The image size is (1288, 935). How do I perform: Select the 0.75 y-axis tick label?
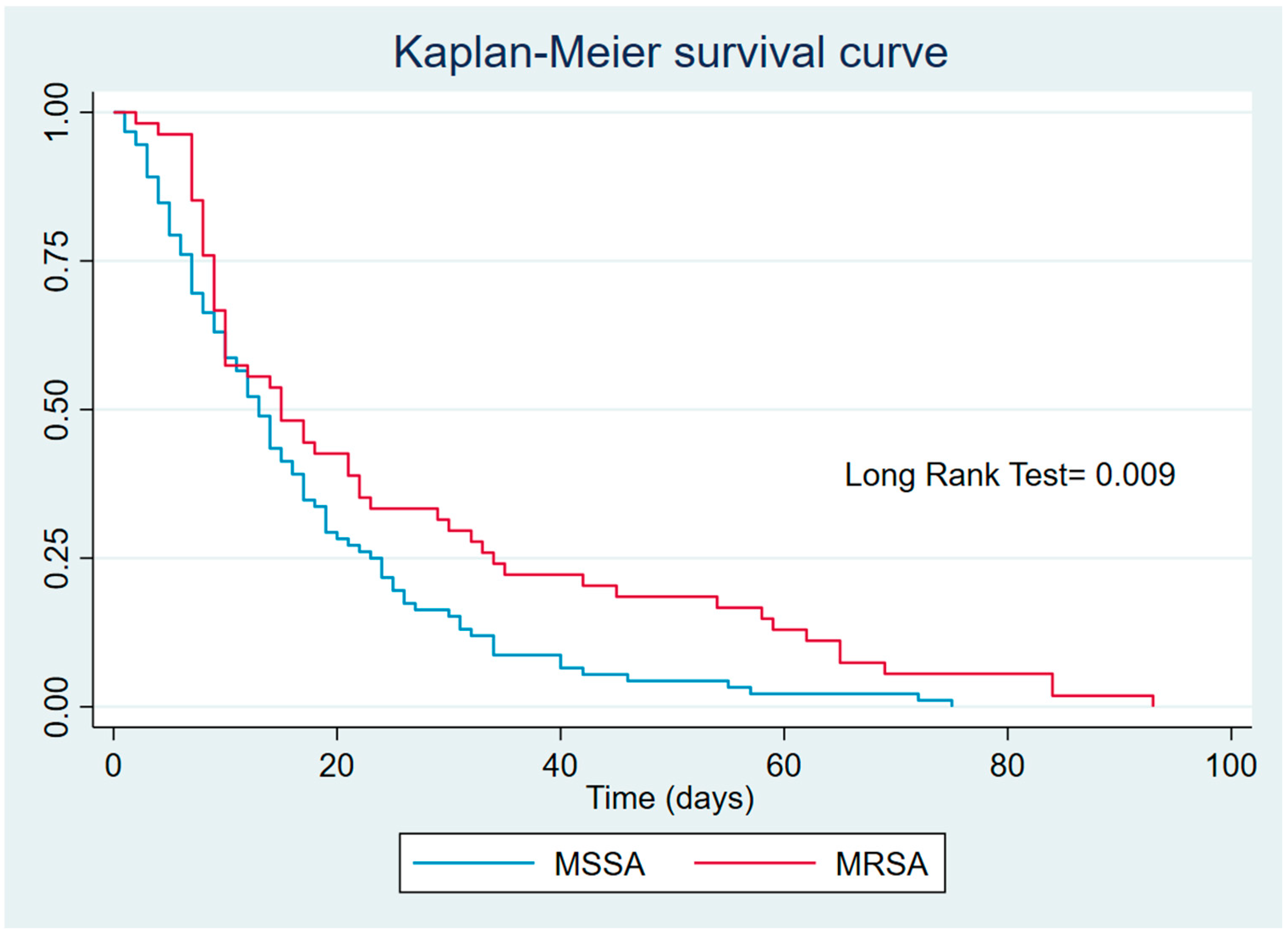[57, 261]
